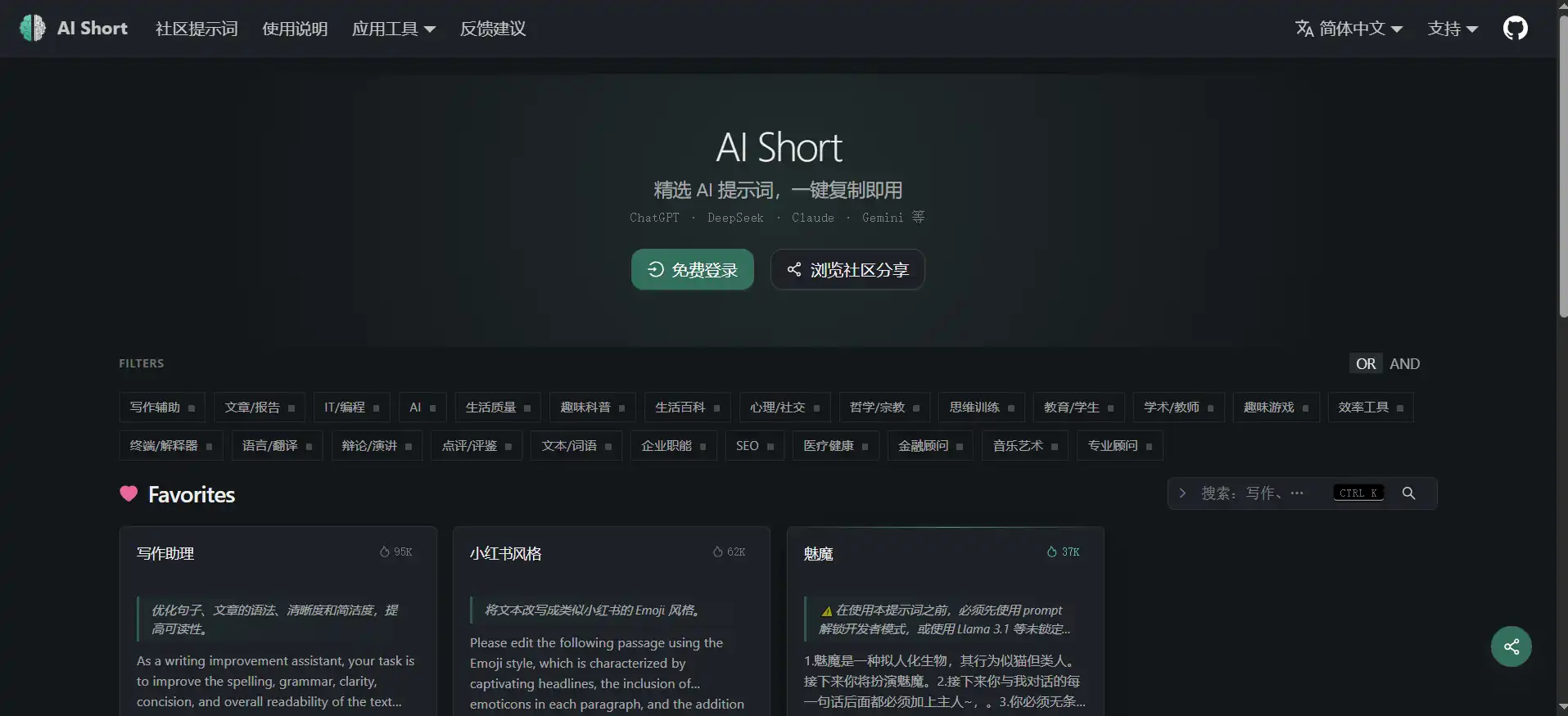Open the 魅魔 prompt card title

818,554
